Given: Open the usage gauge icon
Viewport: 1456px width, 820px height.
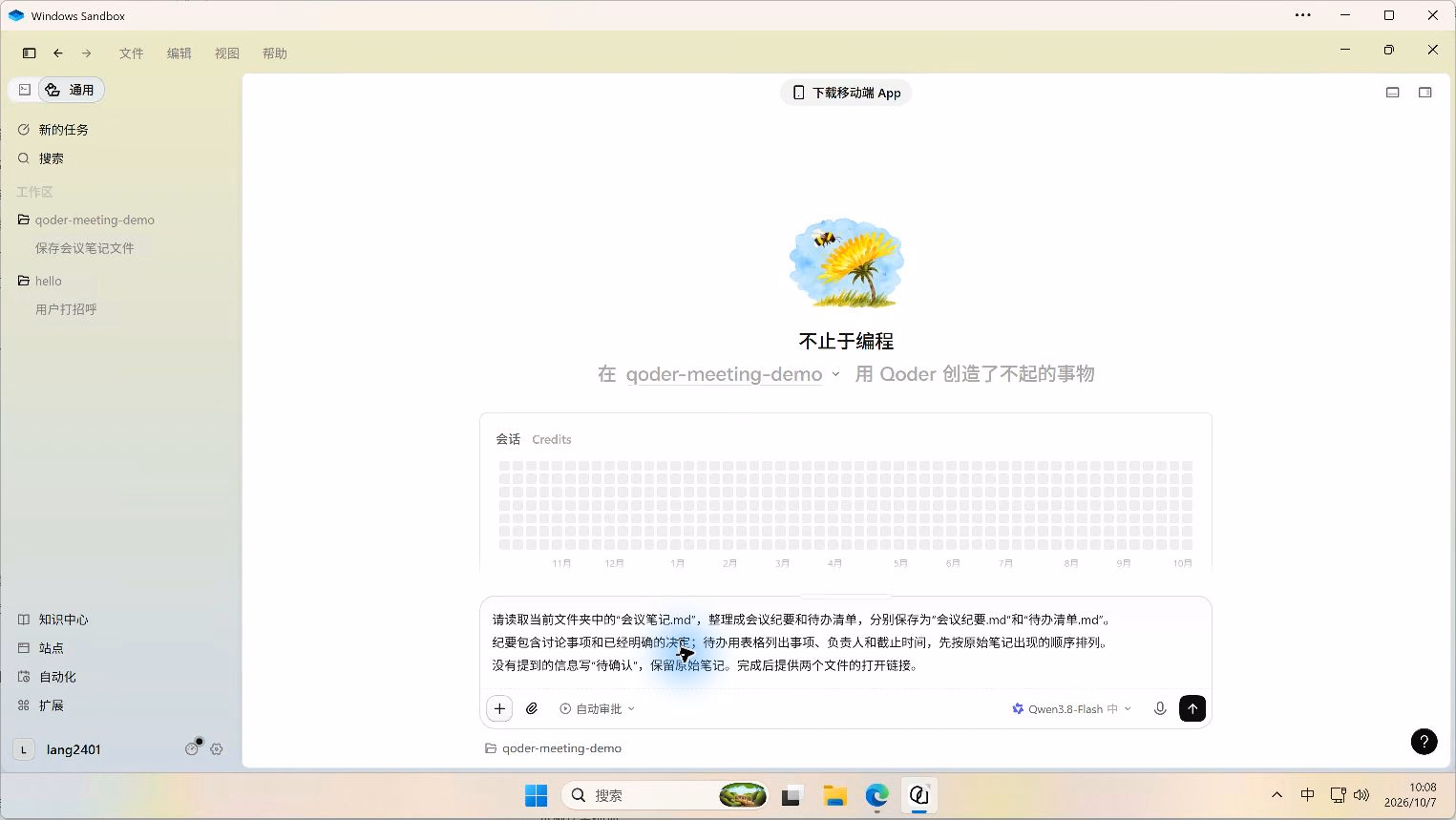Looking at the screenshot, I should [x=192, y=749].
